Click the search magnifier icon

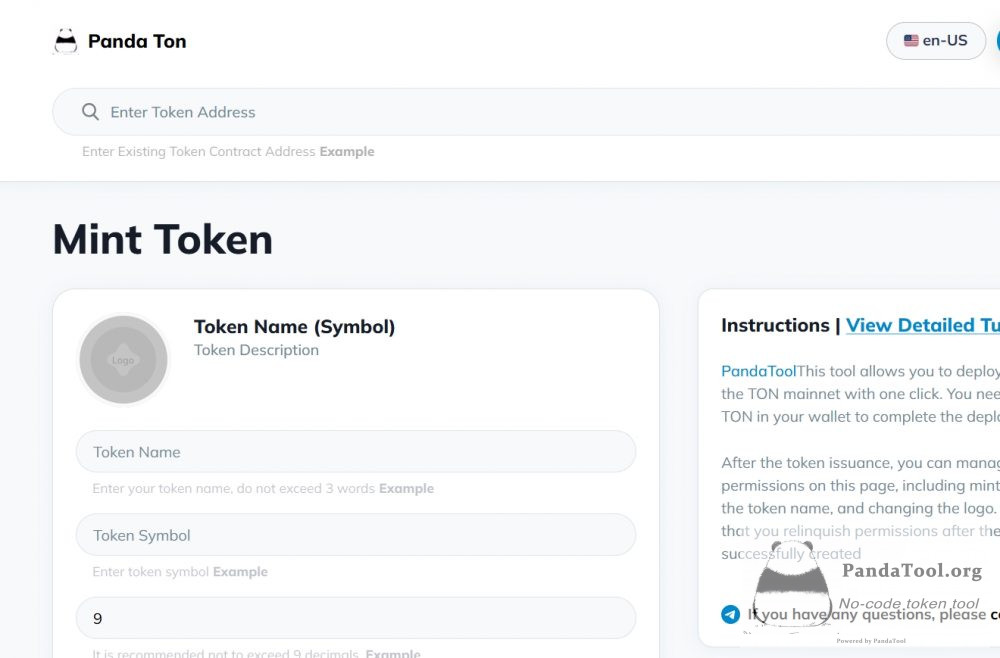91,112
